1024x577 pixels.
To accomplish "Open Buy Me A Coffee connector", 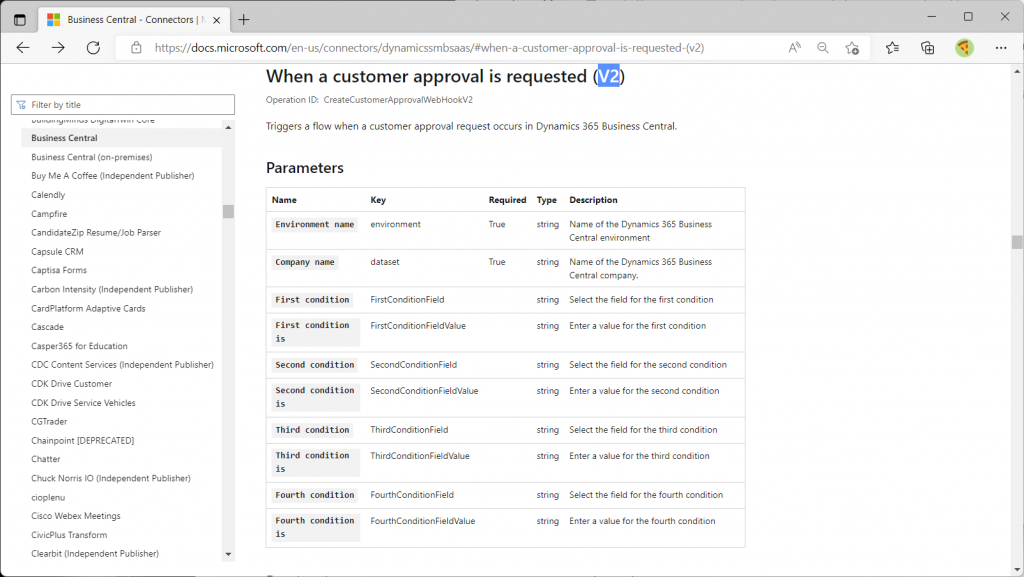I will pyautogui.click(x=112, y=176).
